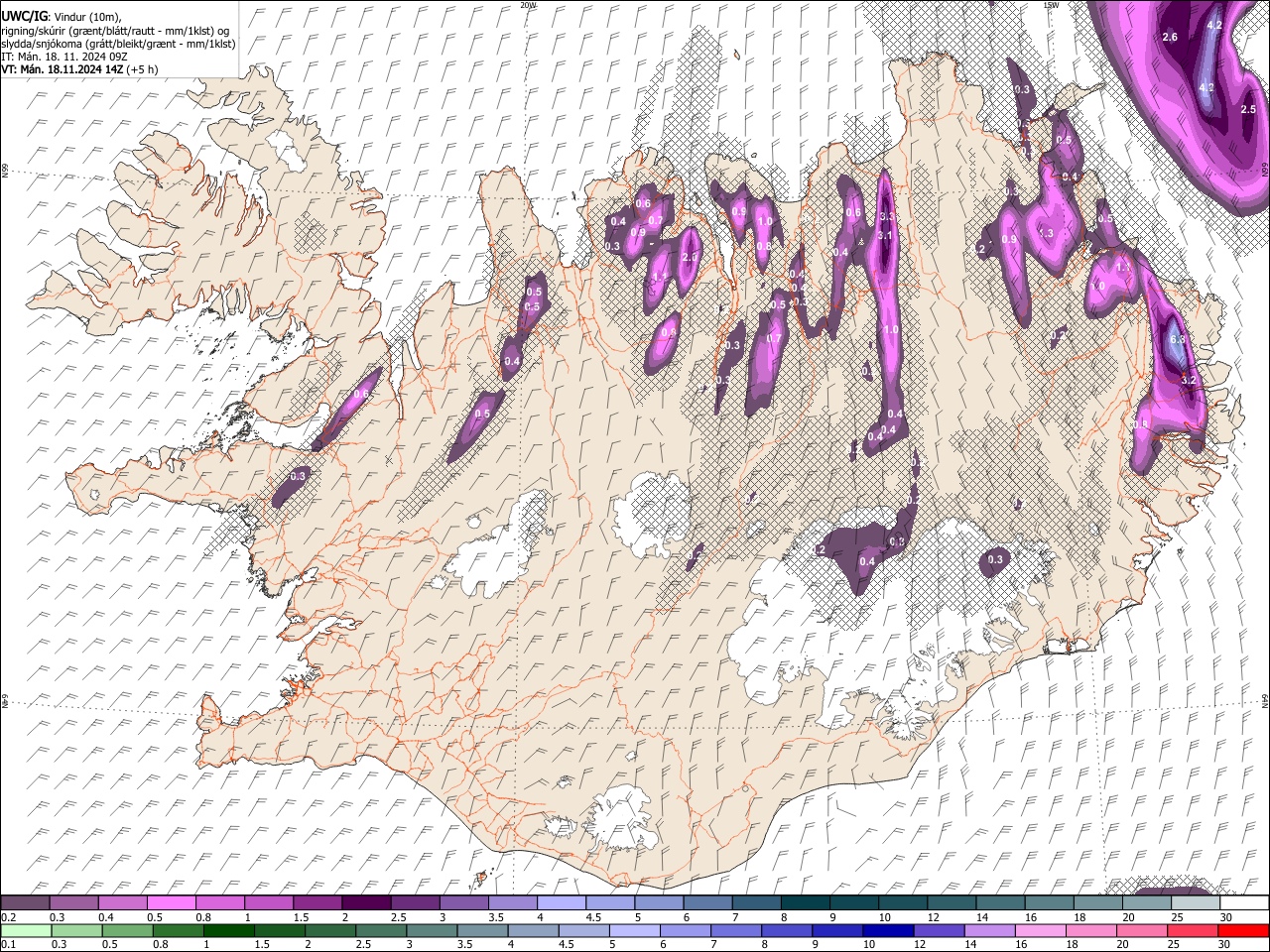Viewport: 1270px width, 952px height.
Task: Click the '1.3' value on the map
Action: click(x=1045, y=233)
